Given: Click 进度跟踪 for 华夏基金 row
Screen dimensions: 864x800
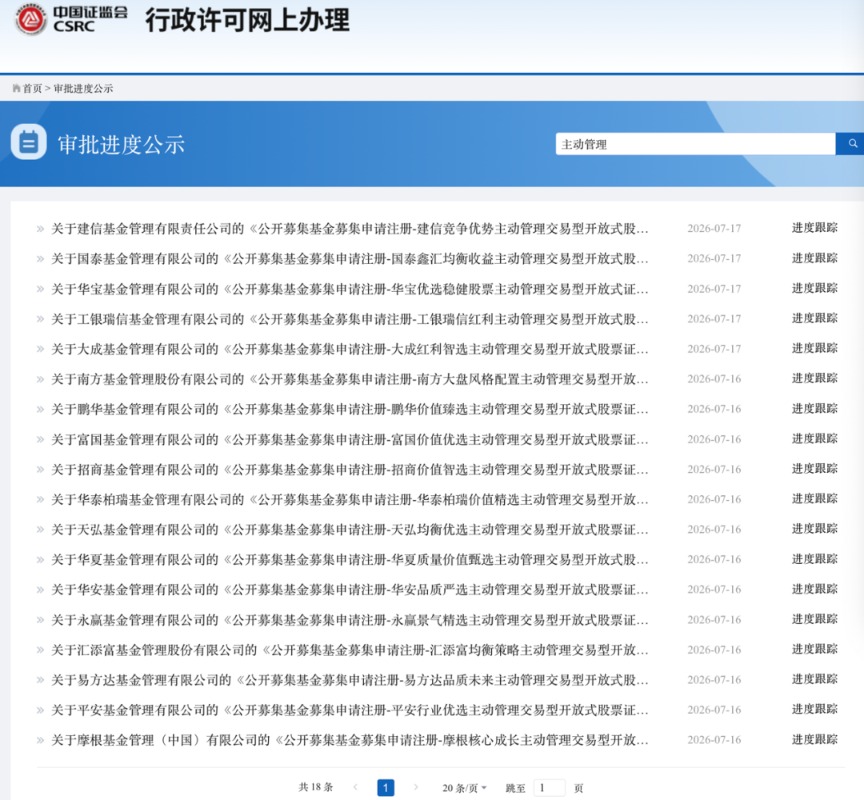Looking at the screenshot, I should tap(814, 559).
